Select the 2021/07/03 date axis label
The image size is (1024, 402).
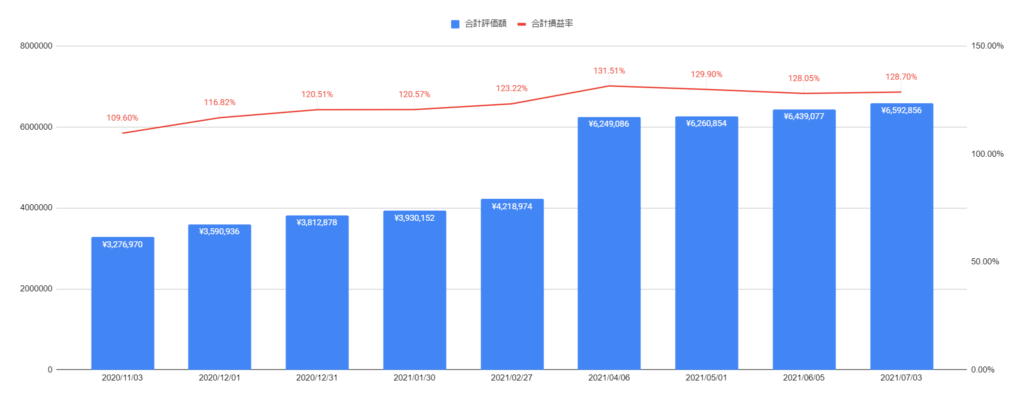901,379
